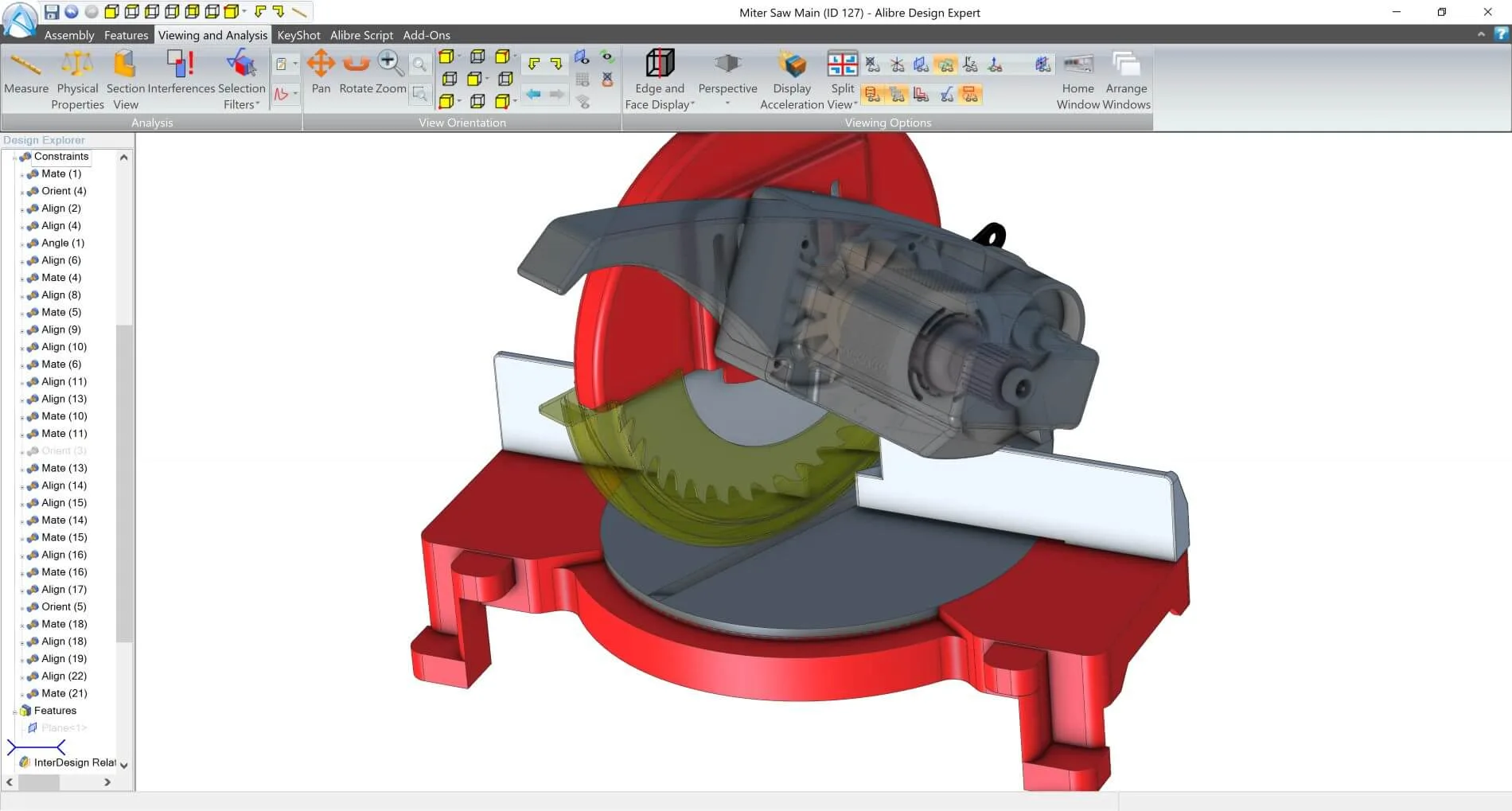Toggle the Split View layout
The height and width of the screenshot is (811, 1512).
(x=842, y=80)
